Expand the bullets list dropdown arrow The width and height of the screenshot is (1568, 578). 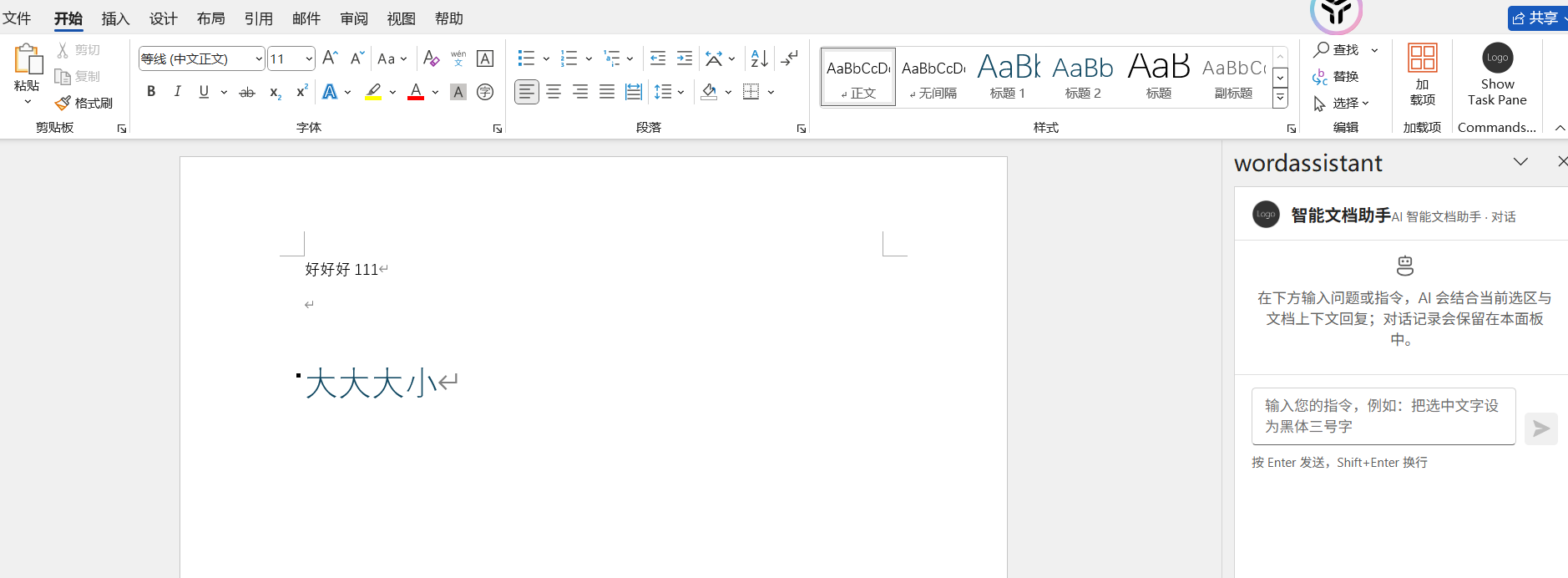point(546,59)
